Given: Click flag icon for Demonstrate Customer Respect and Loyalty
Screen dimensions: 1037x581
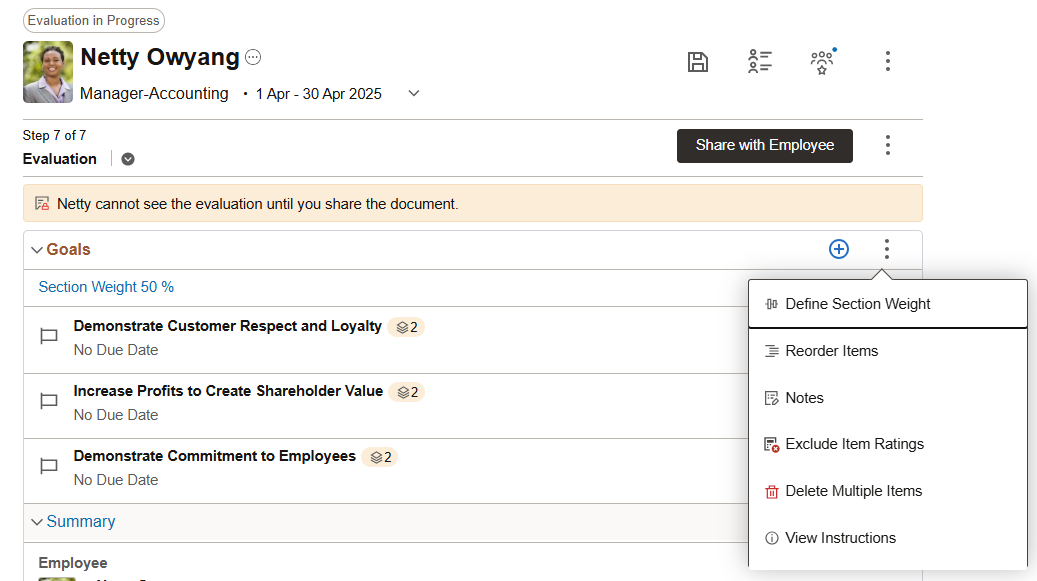Looking at the screenshot, I should point(49,336).
